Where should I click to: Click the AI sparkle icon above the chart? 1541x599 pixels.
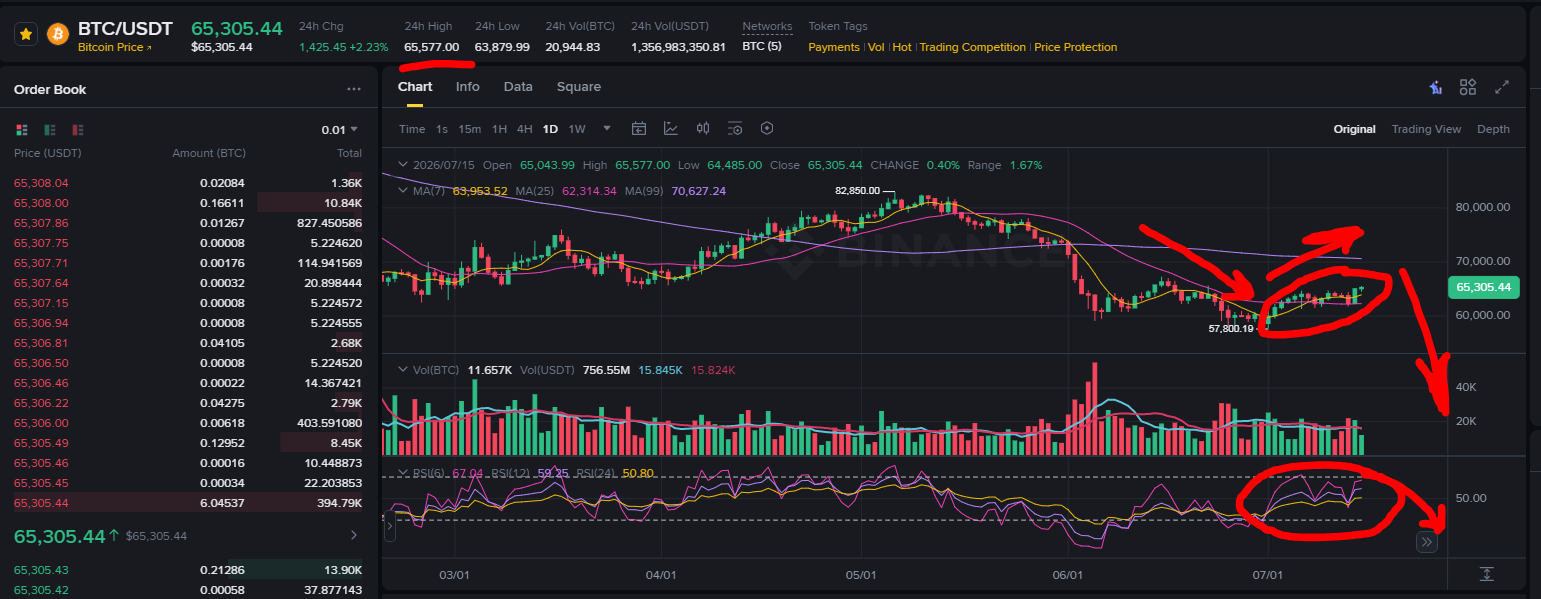click(1436, 87)
